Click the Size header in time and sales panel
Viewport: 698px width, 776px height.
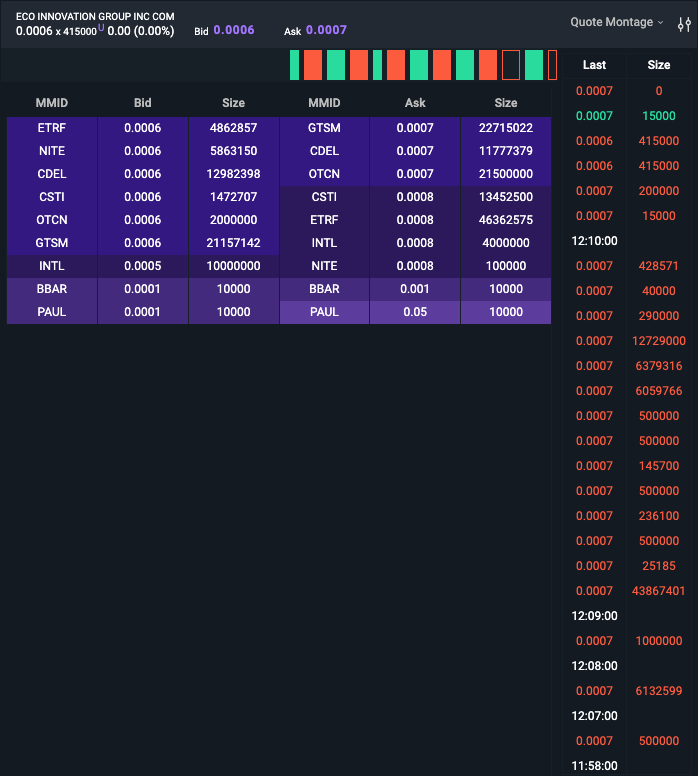click(x=658, y=65)
